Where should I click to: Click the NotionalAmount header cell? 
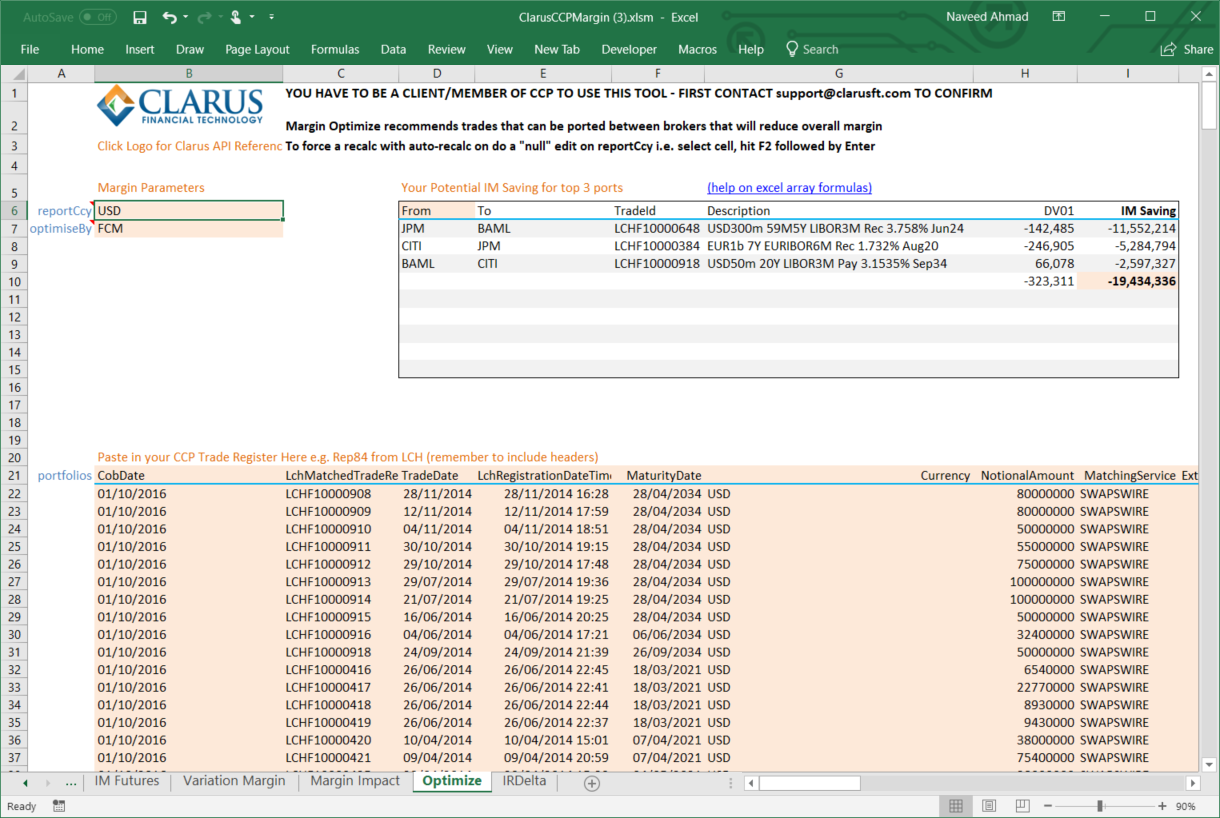point(1027,476)
